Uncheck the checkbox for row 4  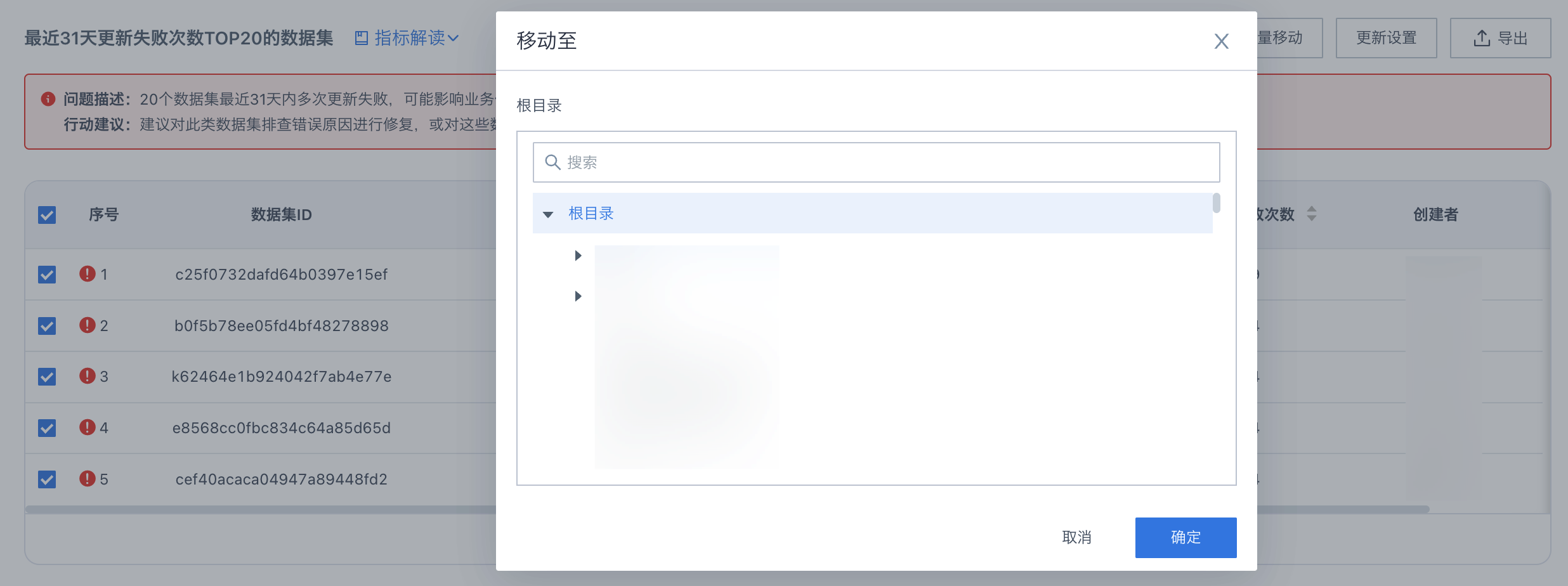click(x=47, y=428)
